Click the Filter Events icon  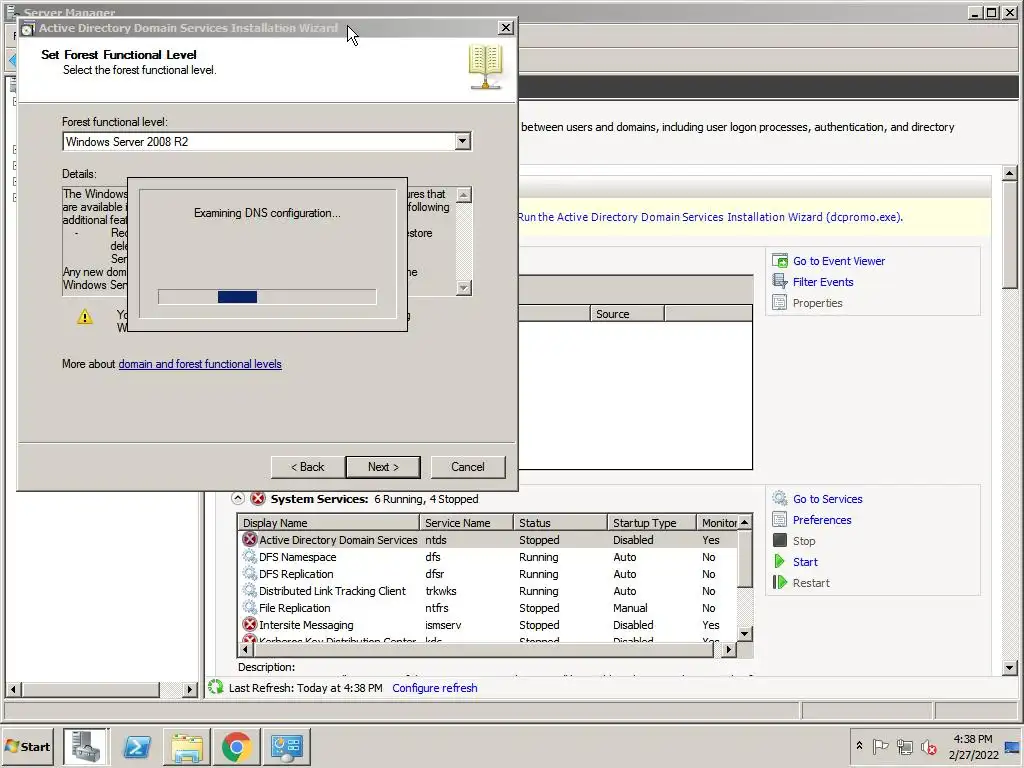(x=780, y=281)
